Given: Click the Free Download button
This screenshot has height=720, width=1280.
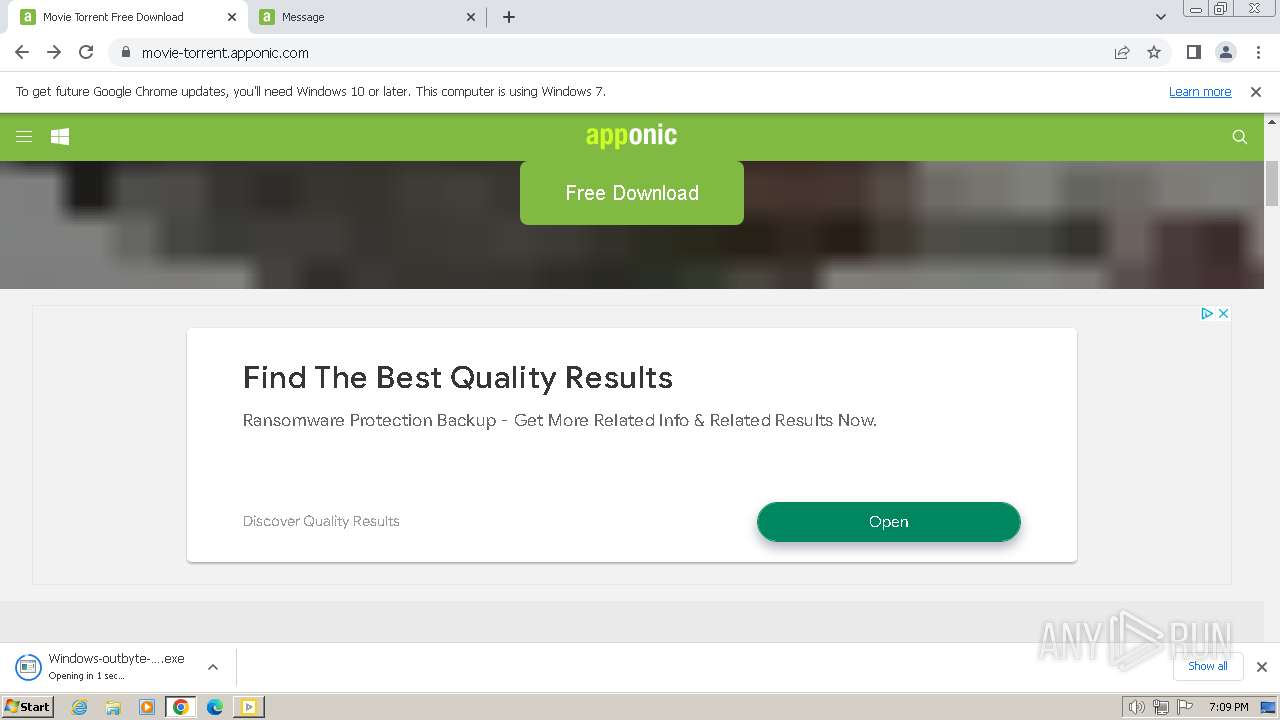Looking at the screenshot, I should (x=632, y=193).
